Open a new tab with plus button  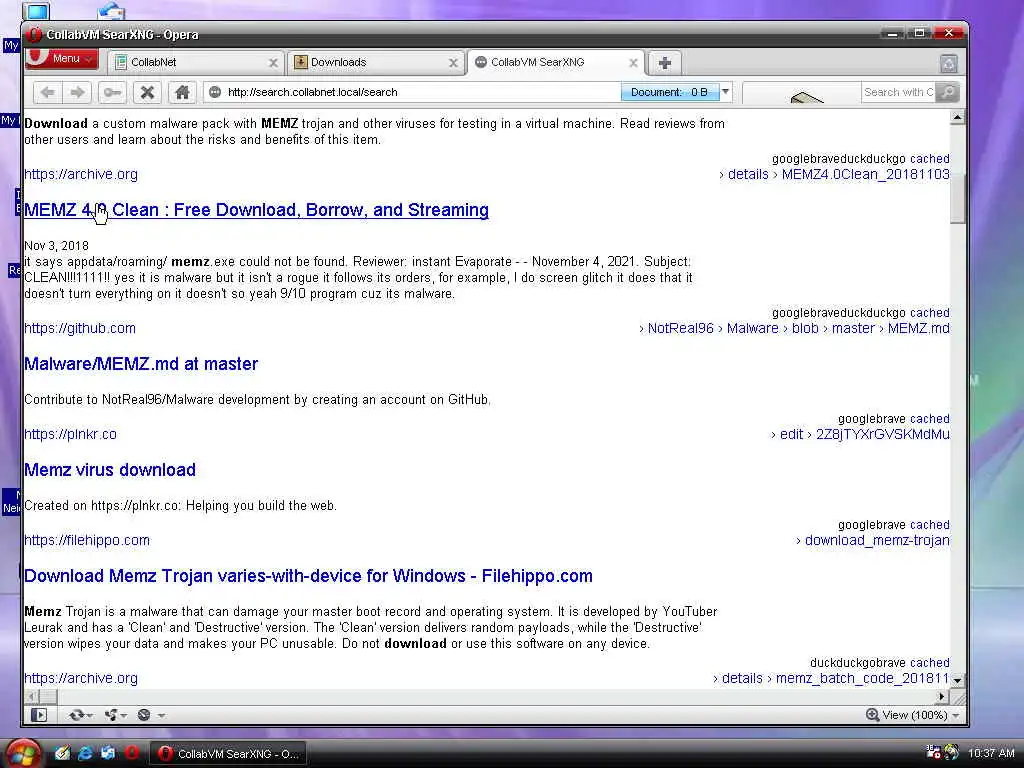[665, 63]
